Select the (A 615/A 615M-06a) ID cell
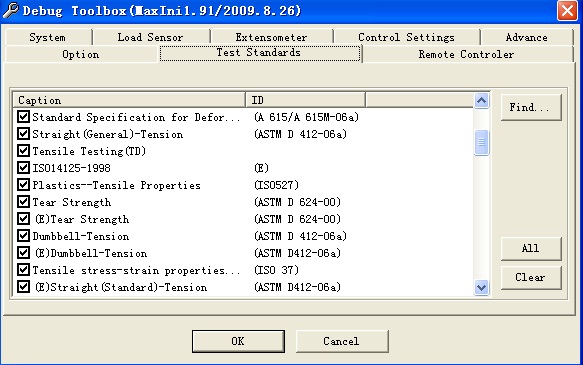 307,117
